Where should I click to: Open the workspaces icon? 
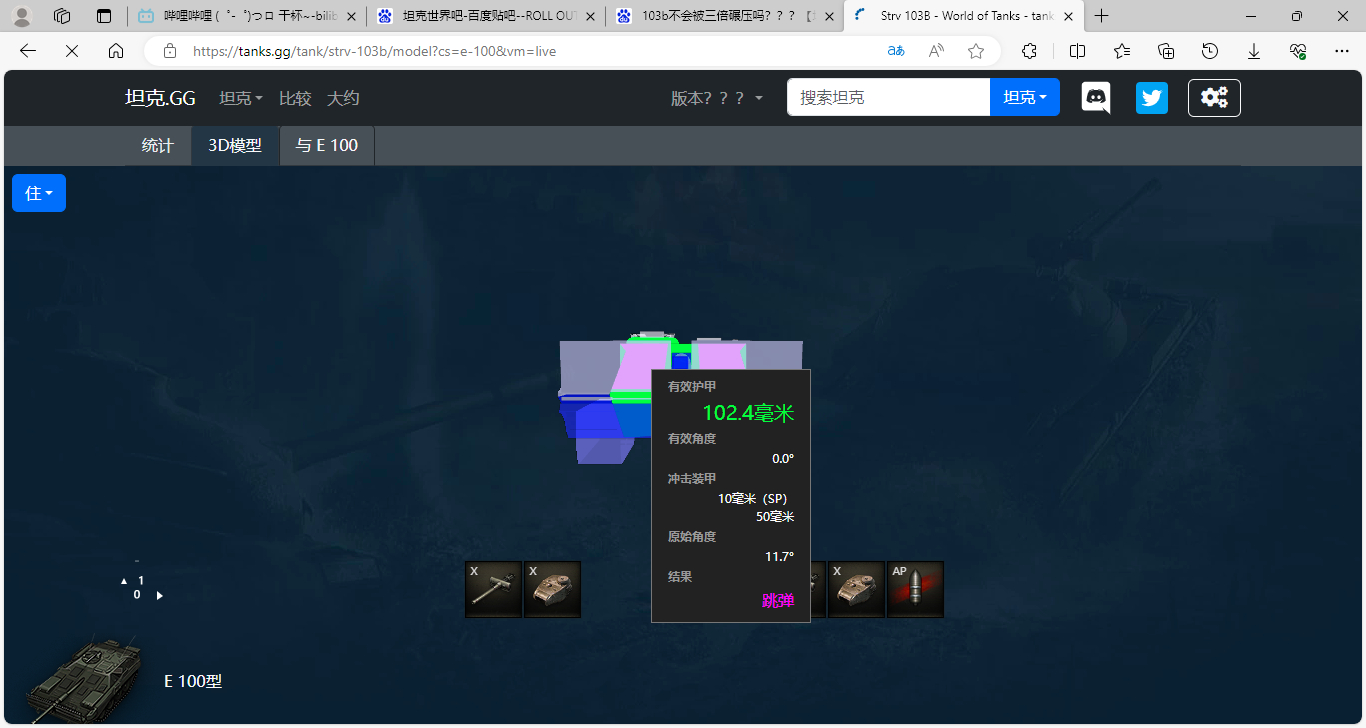[x=62, y=16]
